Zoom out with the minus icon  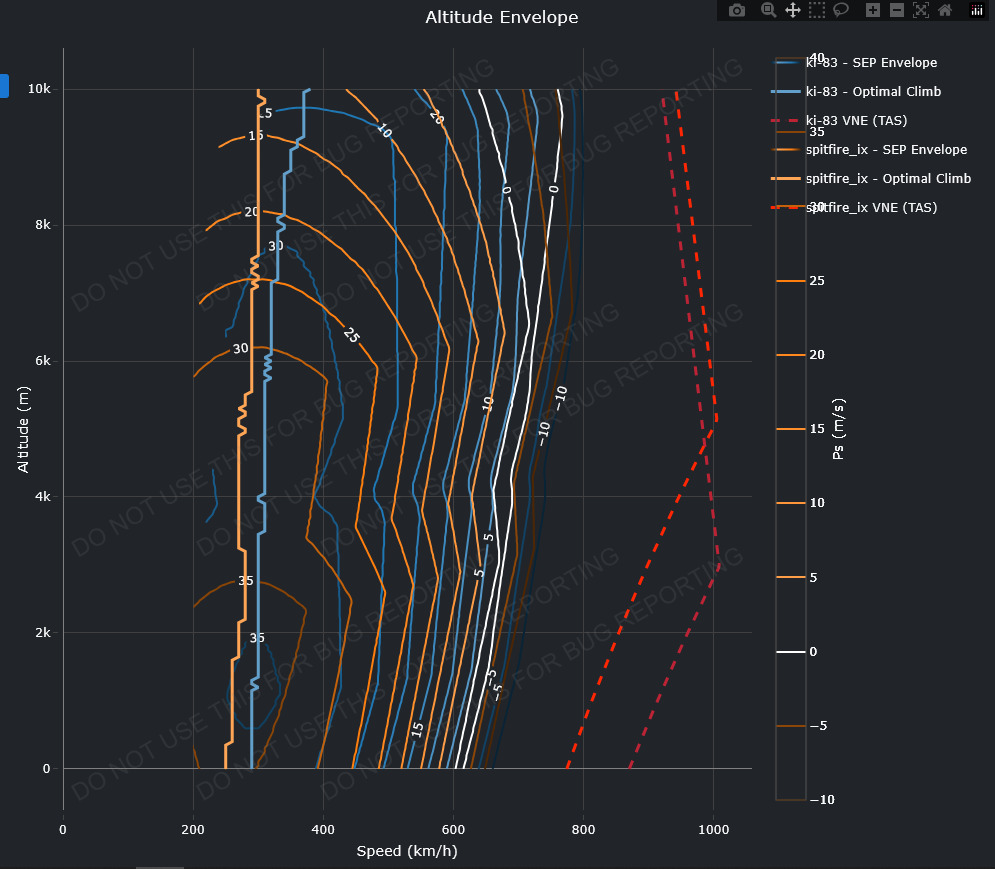(x=897, y=10)
